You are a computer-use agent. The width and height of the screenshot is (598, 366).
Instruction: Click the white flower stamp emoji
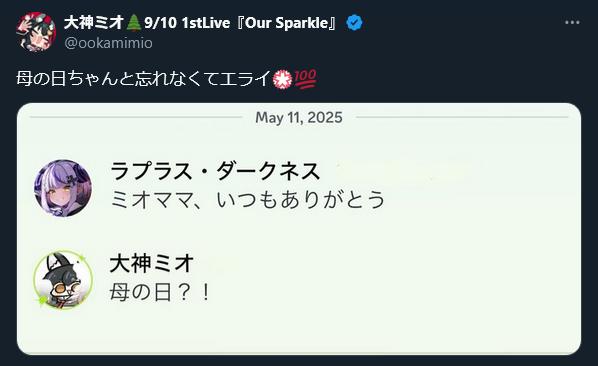pyautogui.click(x=283, y=79)
